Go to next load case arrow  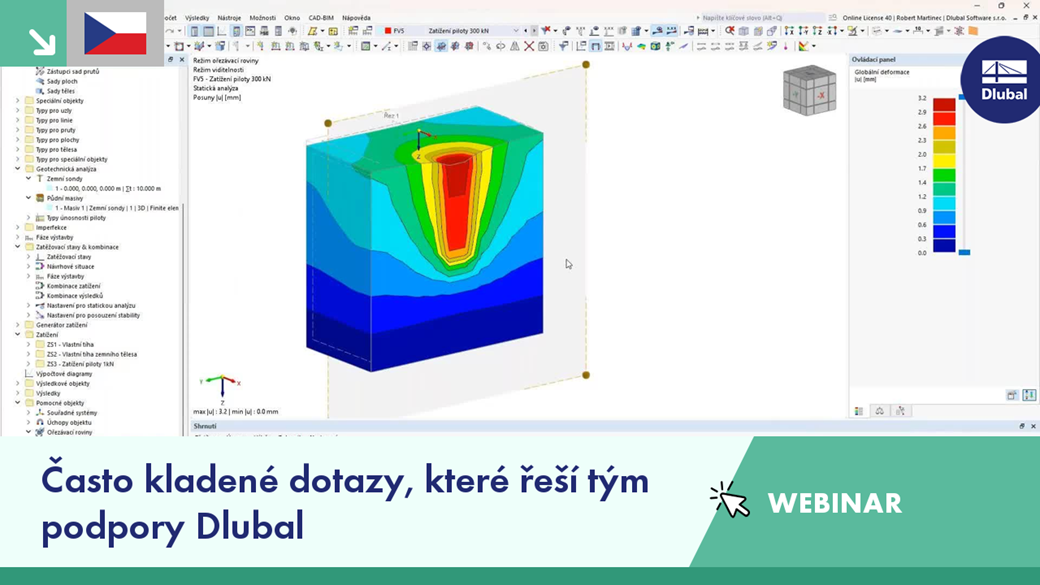534,31
